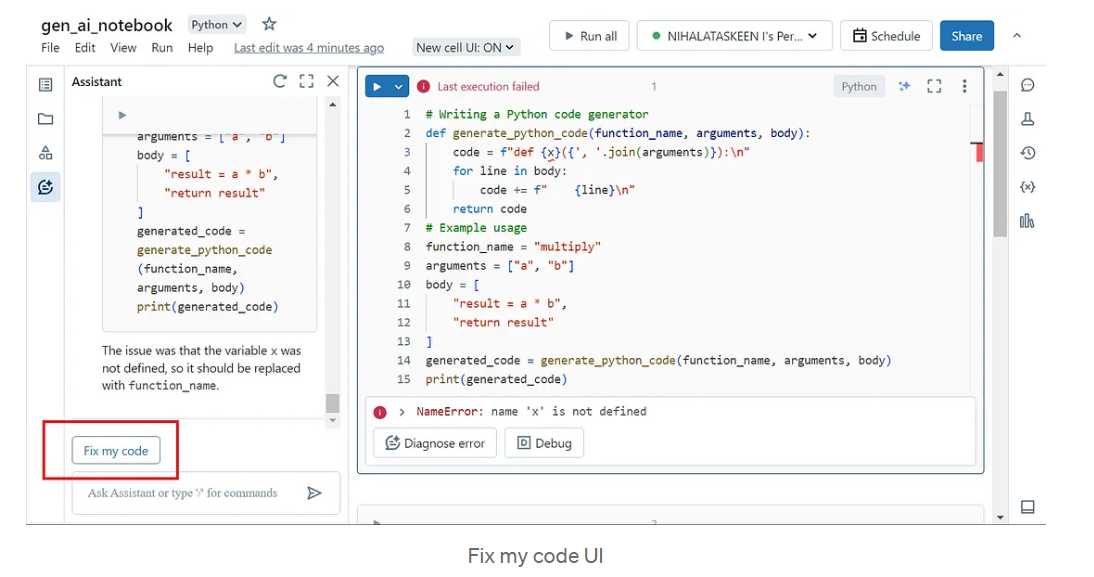Screen dimensions: 1094x577
Task: Open the File menu
Action: coord(50,47)
